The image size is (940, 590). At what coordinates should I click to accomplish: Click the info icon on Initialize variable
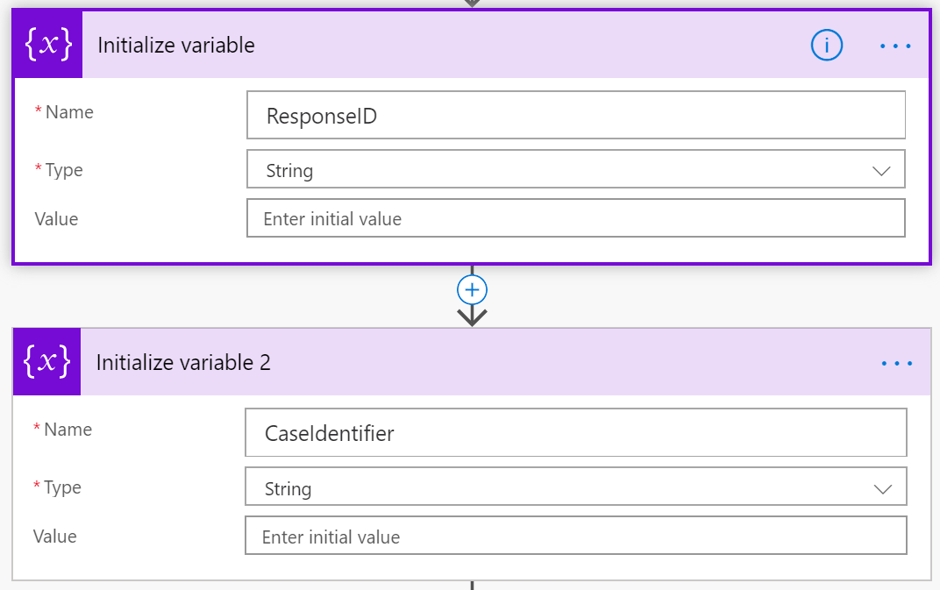pos(827,46)
